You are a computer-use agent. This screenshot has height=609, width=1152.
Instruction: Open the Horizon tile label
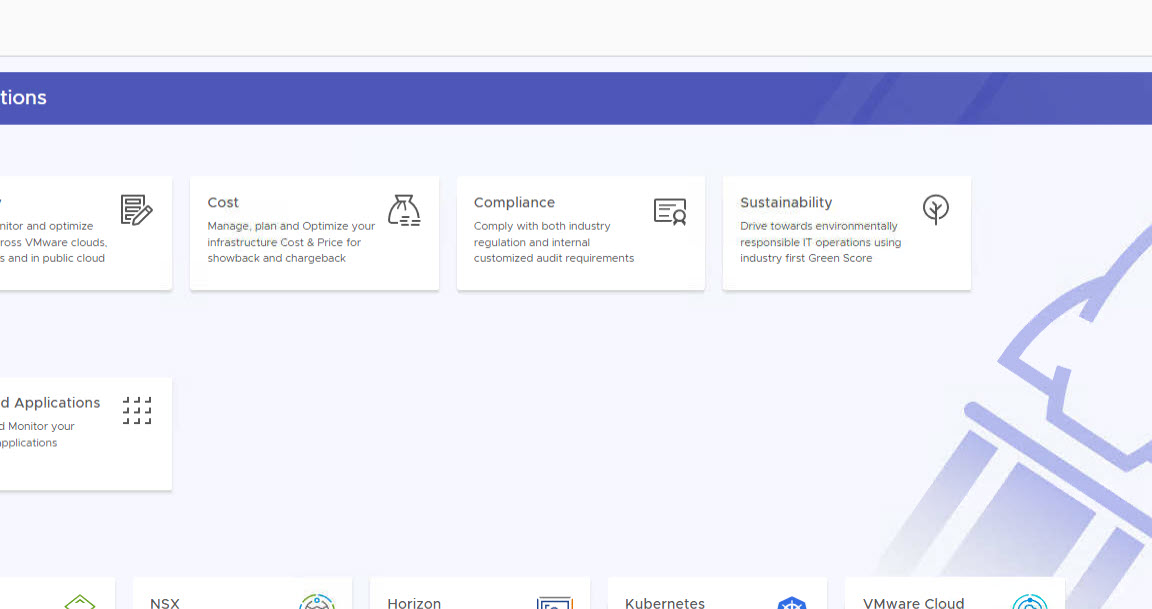(414, 603)
